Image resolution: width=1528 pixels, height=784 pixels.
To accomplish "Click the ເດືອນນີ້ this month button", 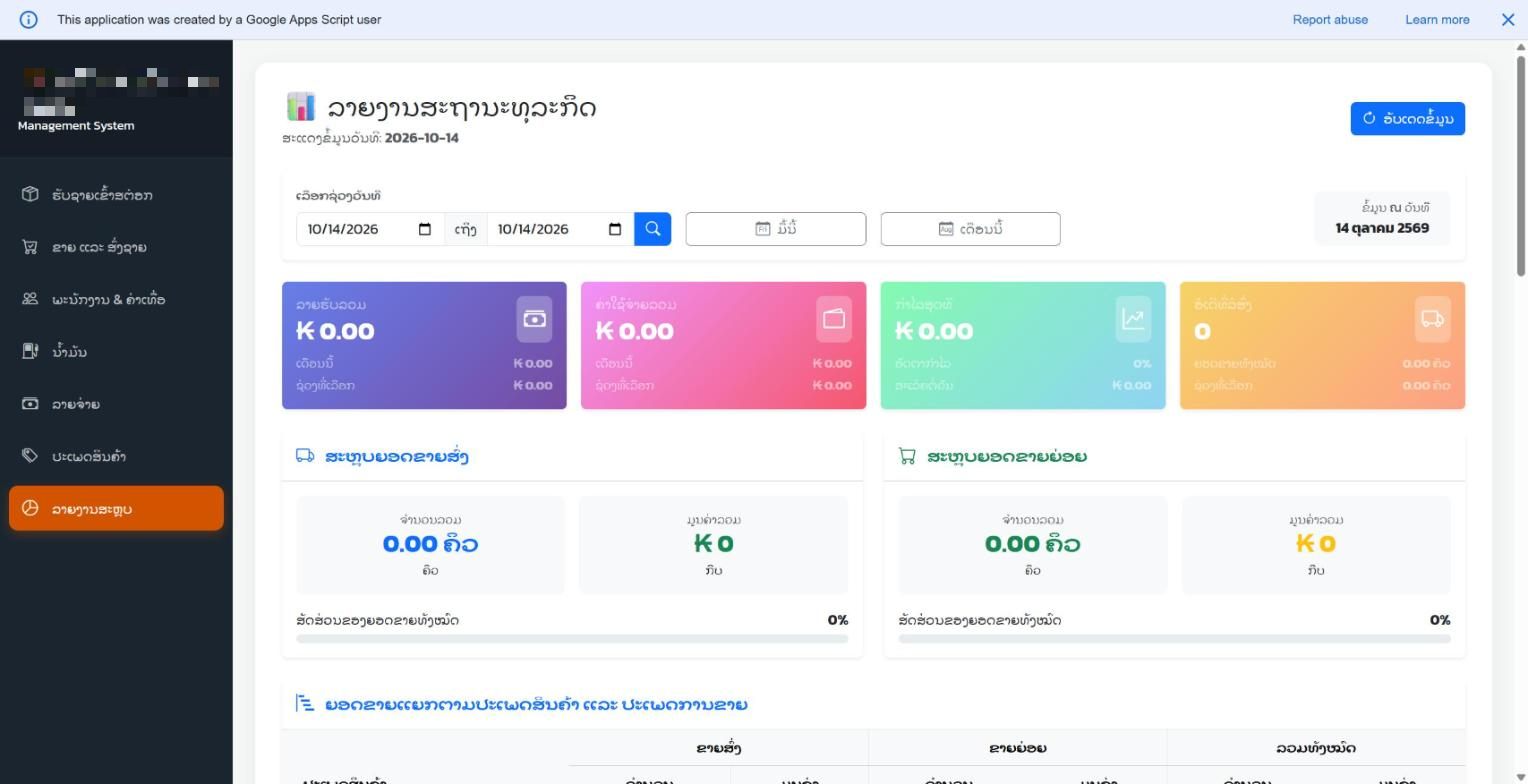I will click(x=970, y=229).
